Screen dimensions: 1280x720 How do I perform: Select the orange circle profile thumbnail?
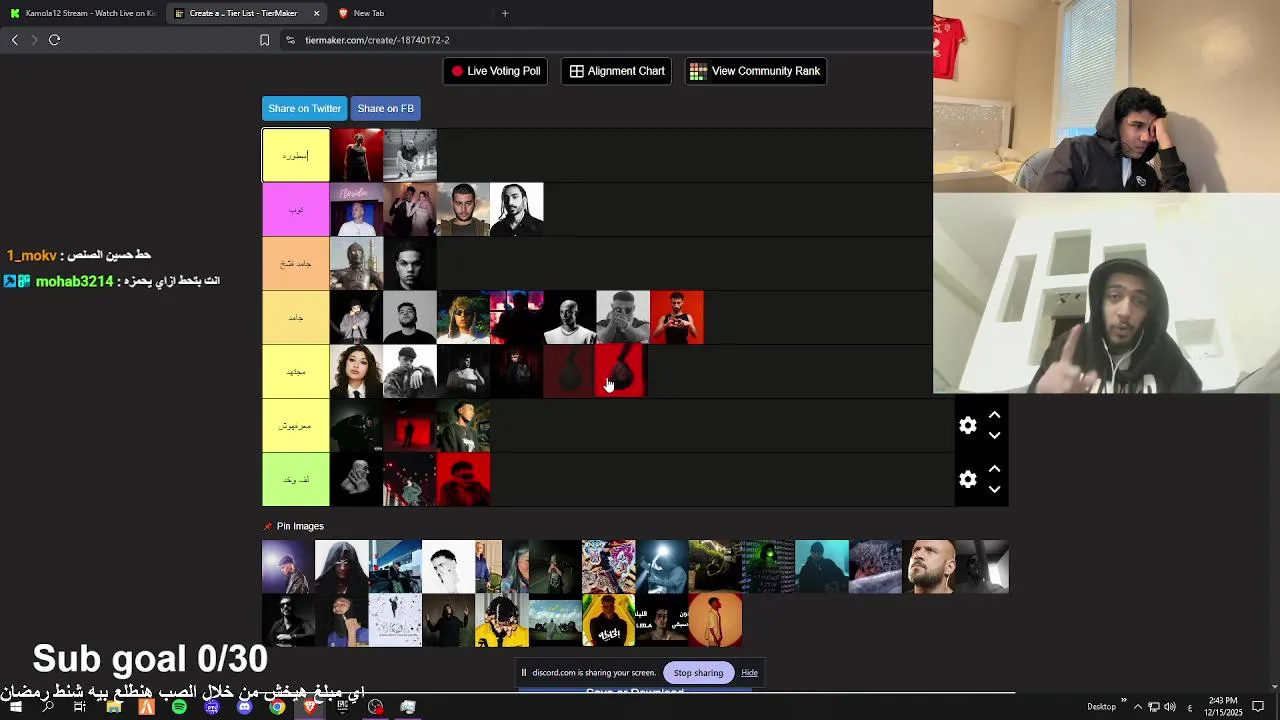pos(715,621)
